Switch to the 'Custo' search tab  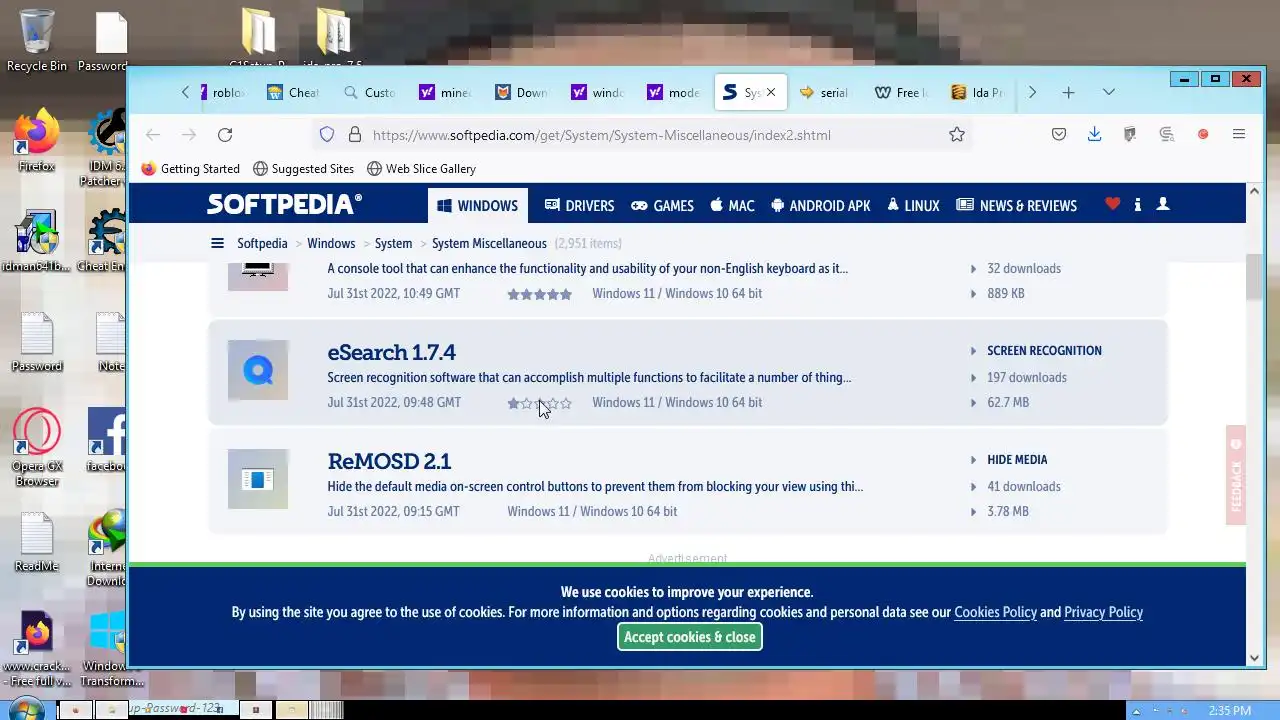coord(369,93)
